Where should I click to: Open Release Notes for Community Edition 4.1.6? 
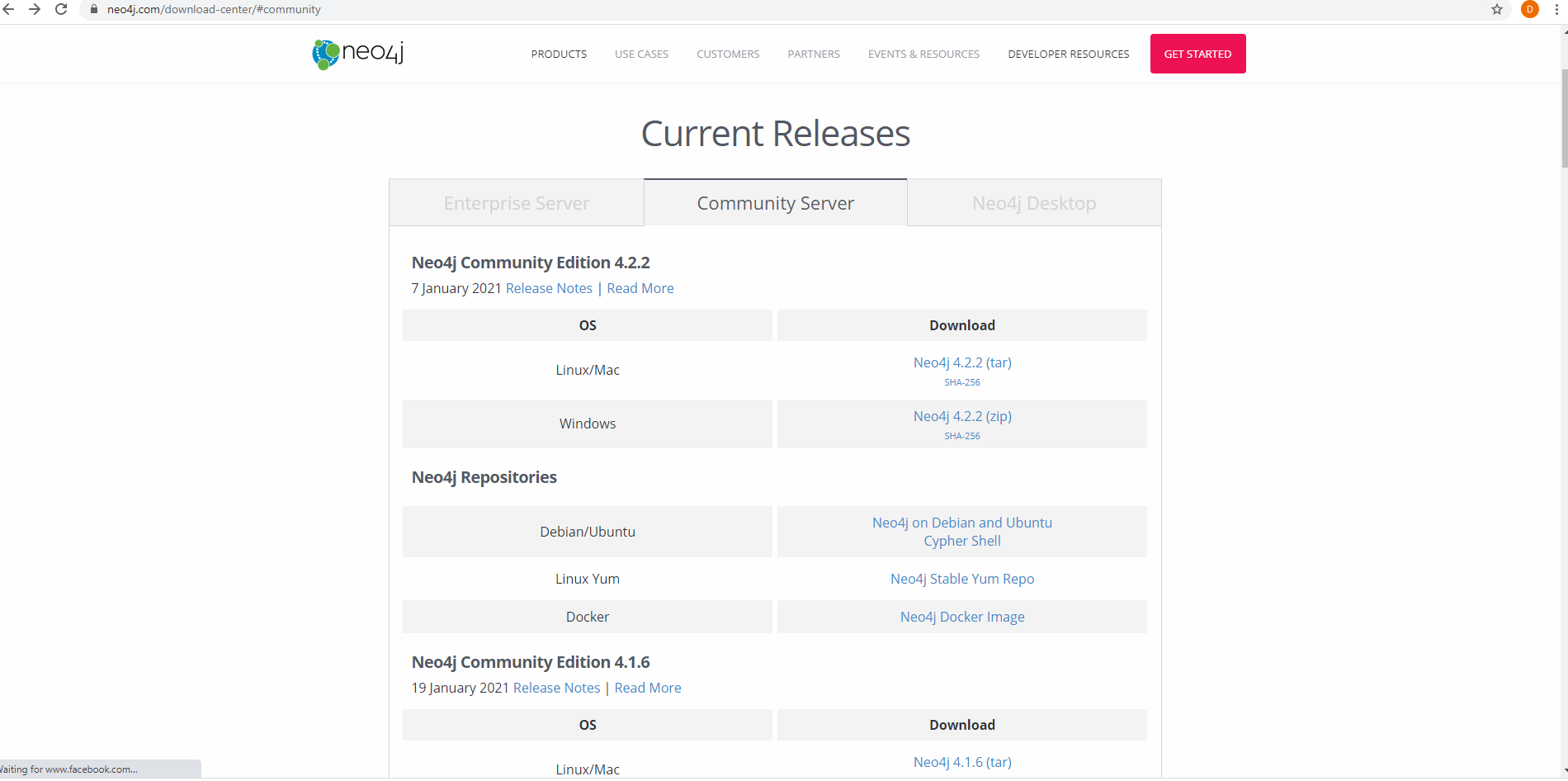coord(556,688)
